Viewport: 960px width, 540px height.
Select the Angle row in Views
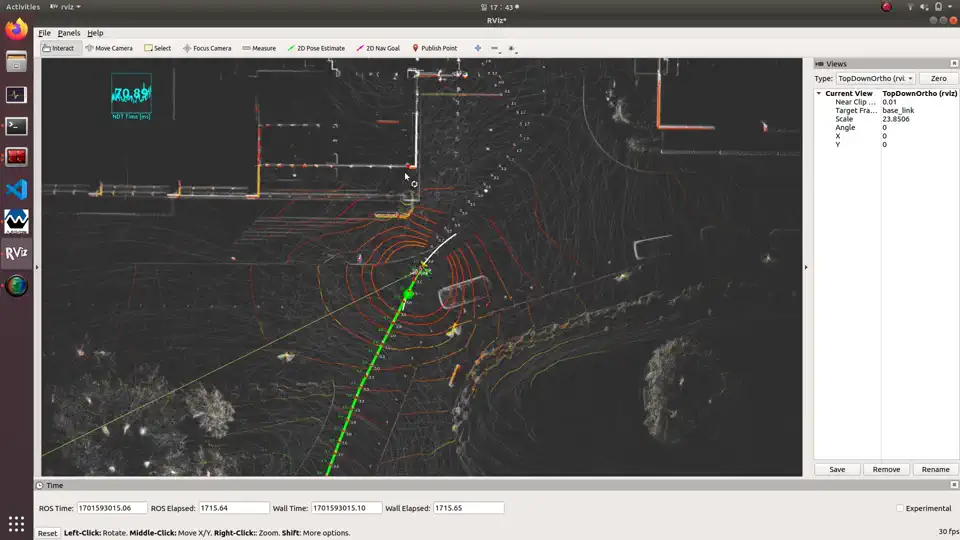coord(886,128)
